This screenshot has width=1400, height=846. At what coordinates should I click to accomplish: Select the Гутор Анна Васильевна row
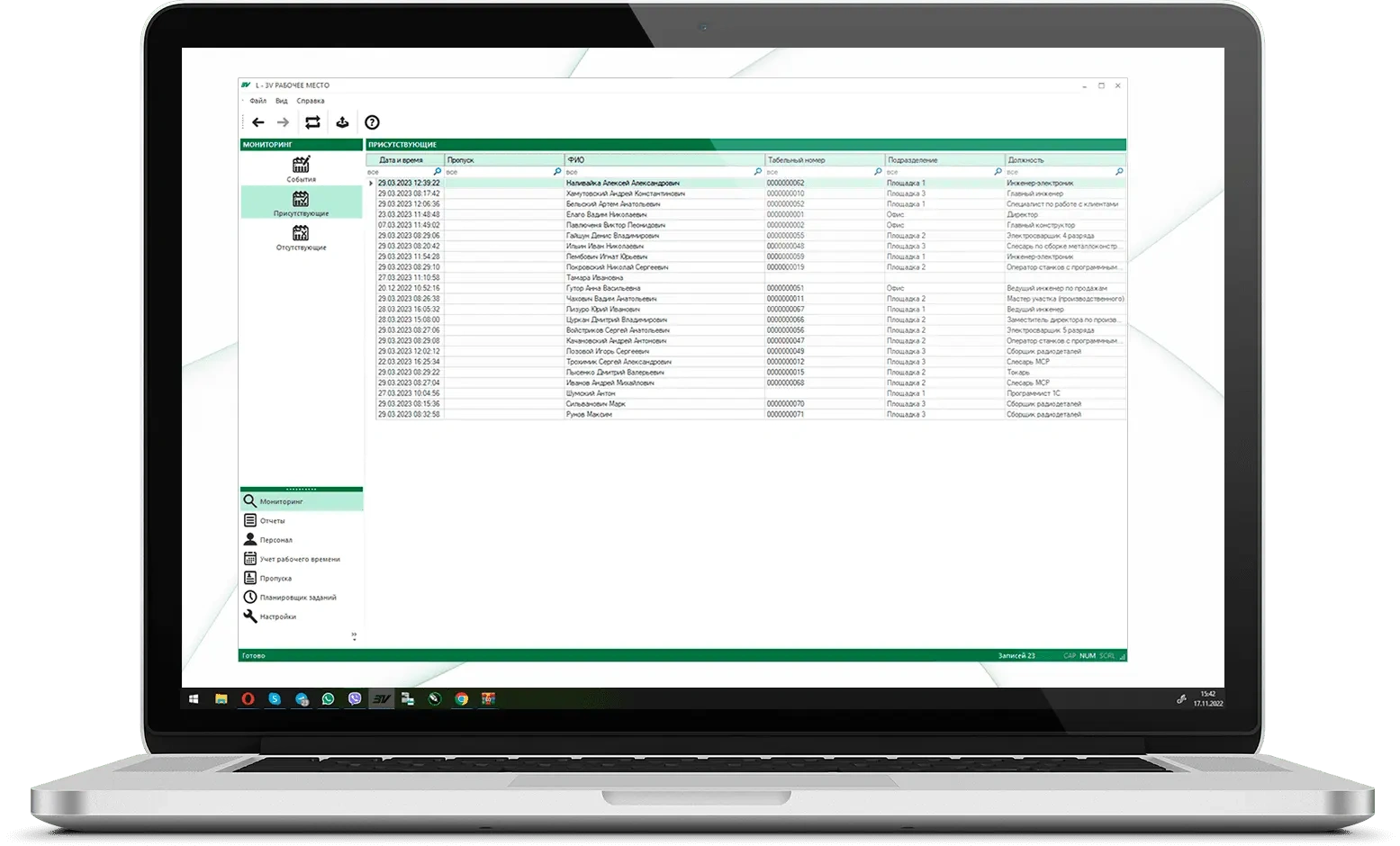pyautogui.click(x=603, y=288)
